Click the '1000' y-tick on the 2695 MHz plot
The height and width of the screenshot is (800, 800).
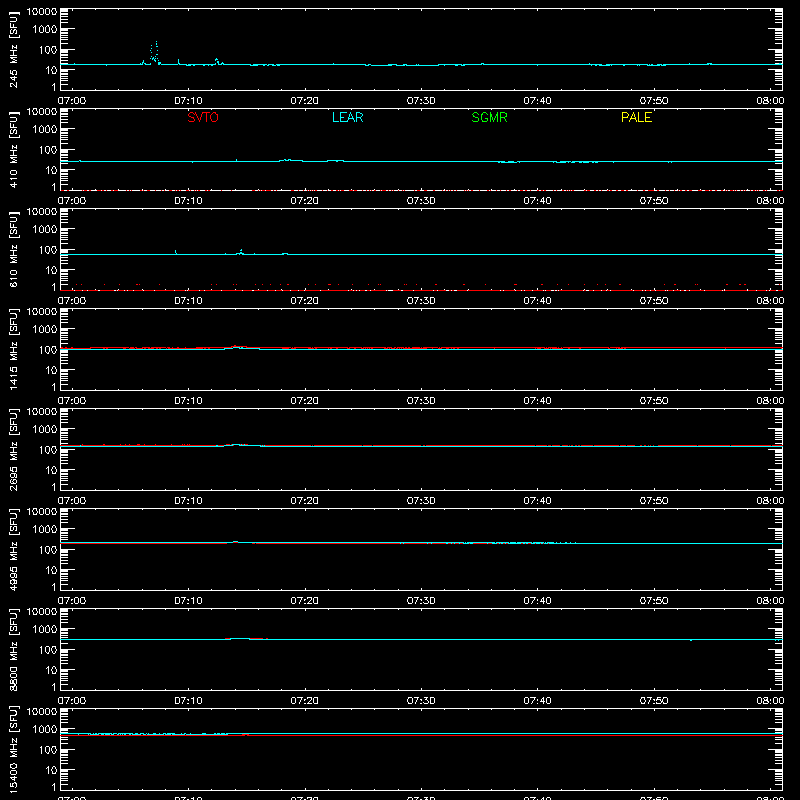tap(45, 430)
